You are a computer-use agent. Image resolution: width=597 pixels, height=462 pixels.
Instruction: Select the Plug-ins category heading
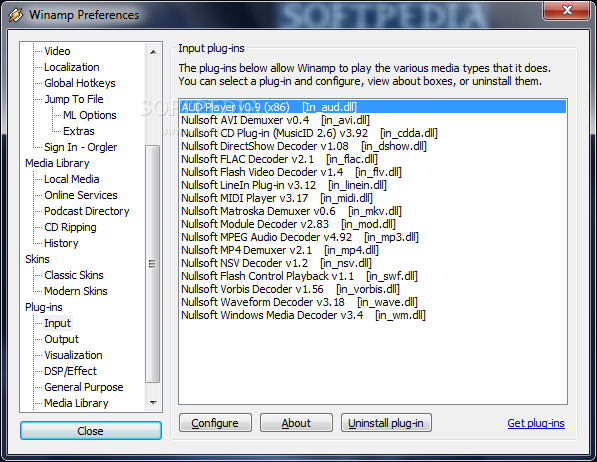[x=44, y=307]
